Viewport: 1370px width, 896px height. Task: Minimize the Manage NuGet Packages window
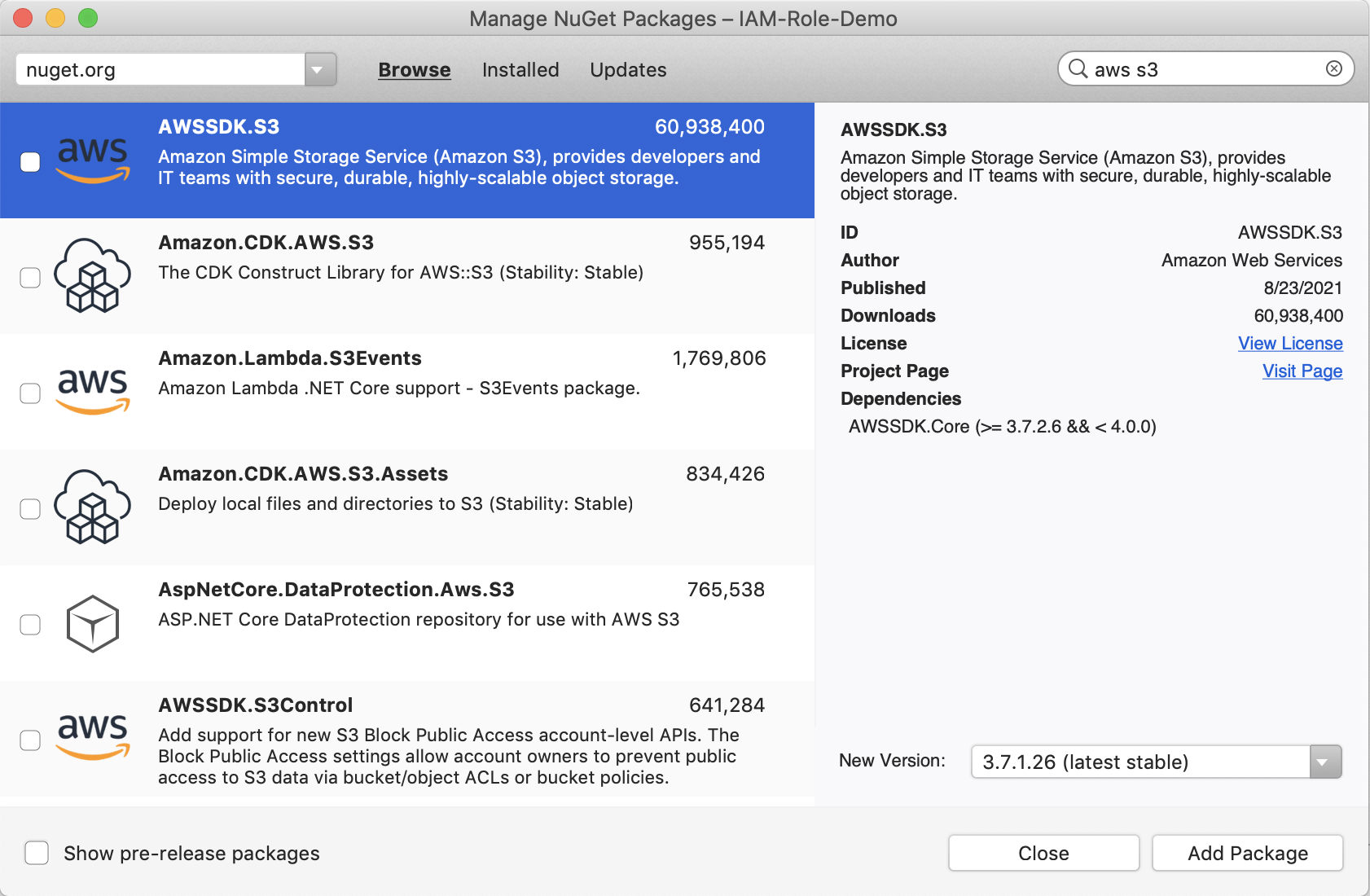click(55, 18)
